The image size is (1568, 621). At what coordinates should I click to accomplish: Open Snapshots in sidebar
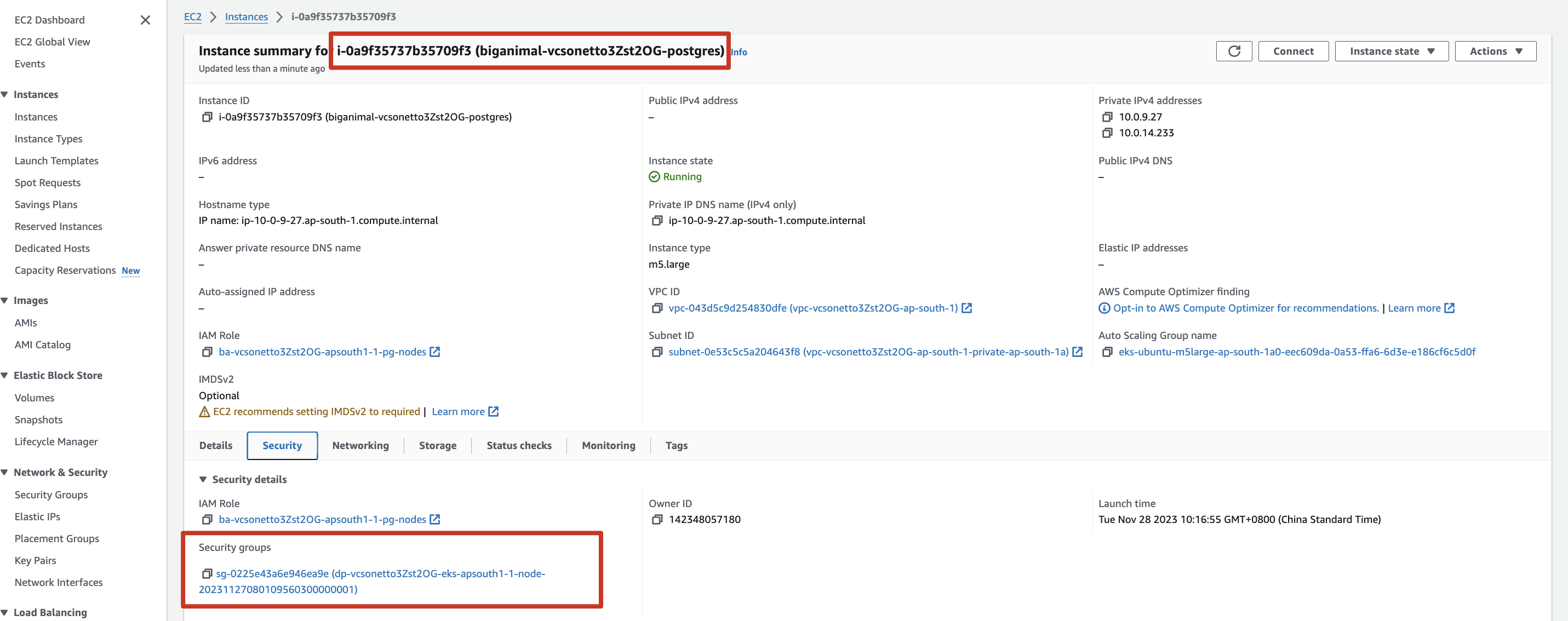38,419
